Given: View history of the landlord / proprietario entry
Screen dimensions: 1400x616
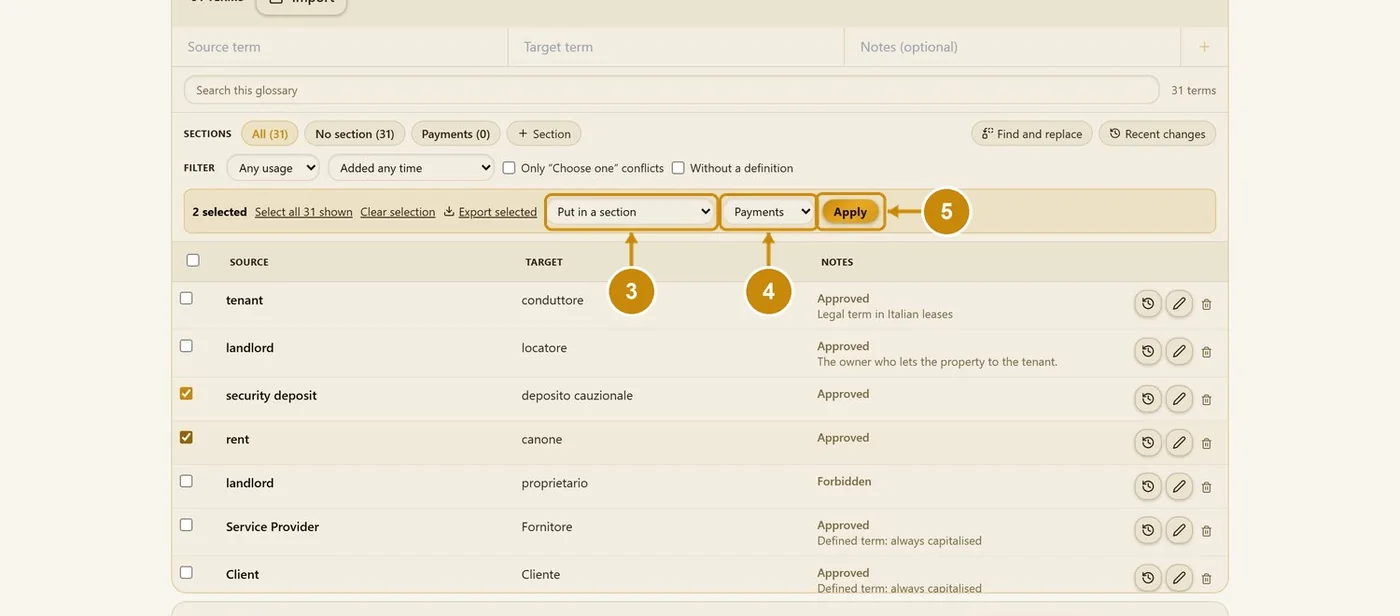Looking at the screenshot, I should [1148, 487].
